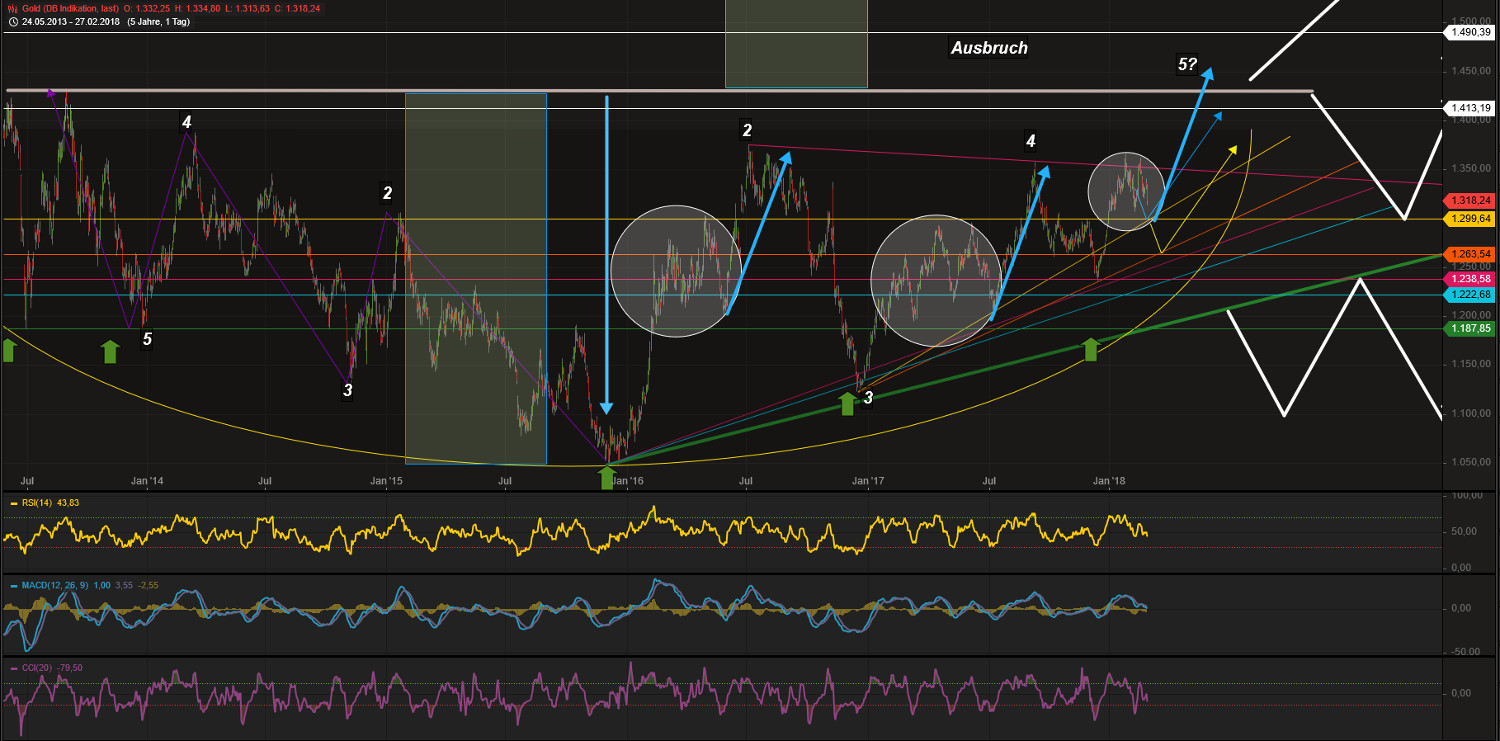Toggle the MACD(12, 26, 9) indicator legend
This screenshot has width=1500, height=741.
(55, 585)
